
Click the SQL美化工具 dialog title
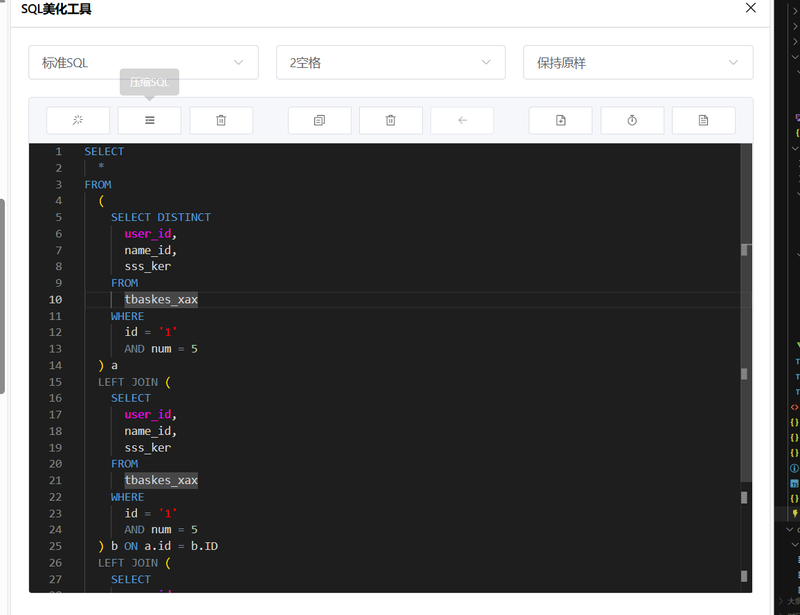[56, 9]
